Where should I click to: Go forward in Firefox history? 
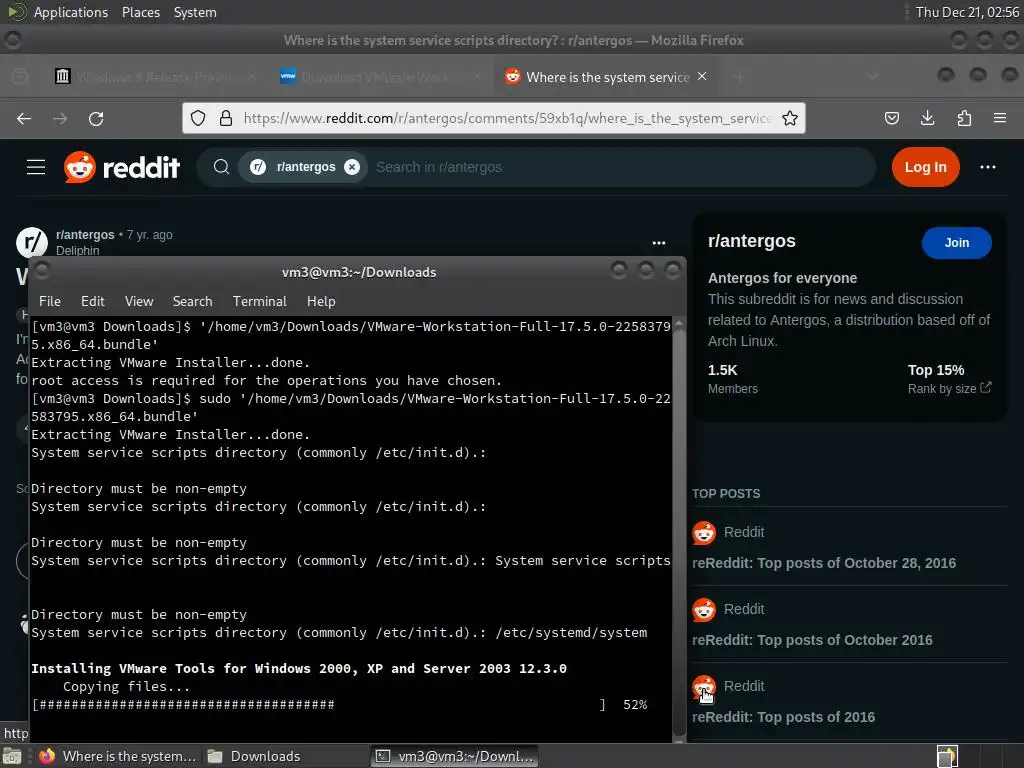[x=59, y=118]
